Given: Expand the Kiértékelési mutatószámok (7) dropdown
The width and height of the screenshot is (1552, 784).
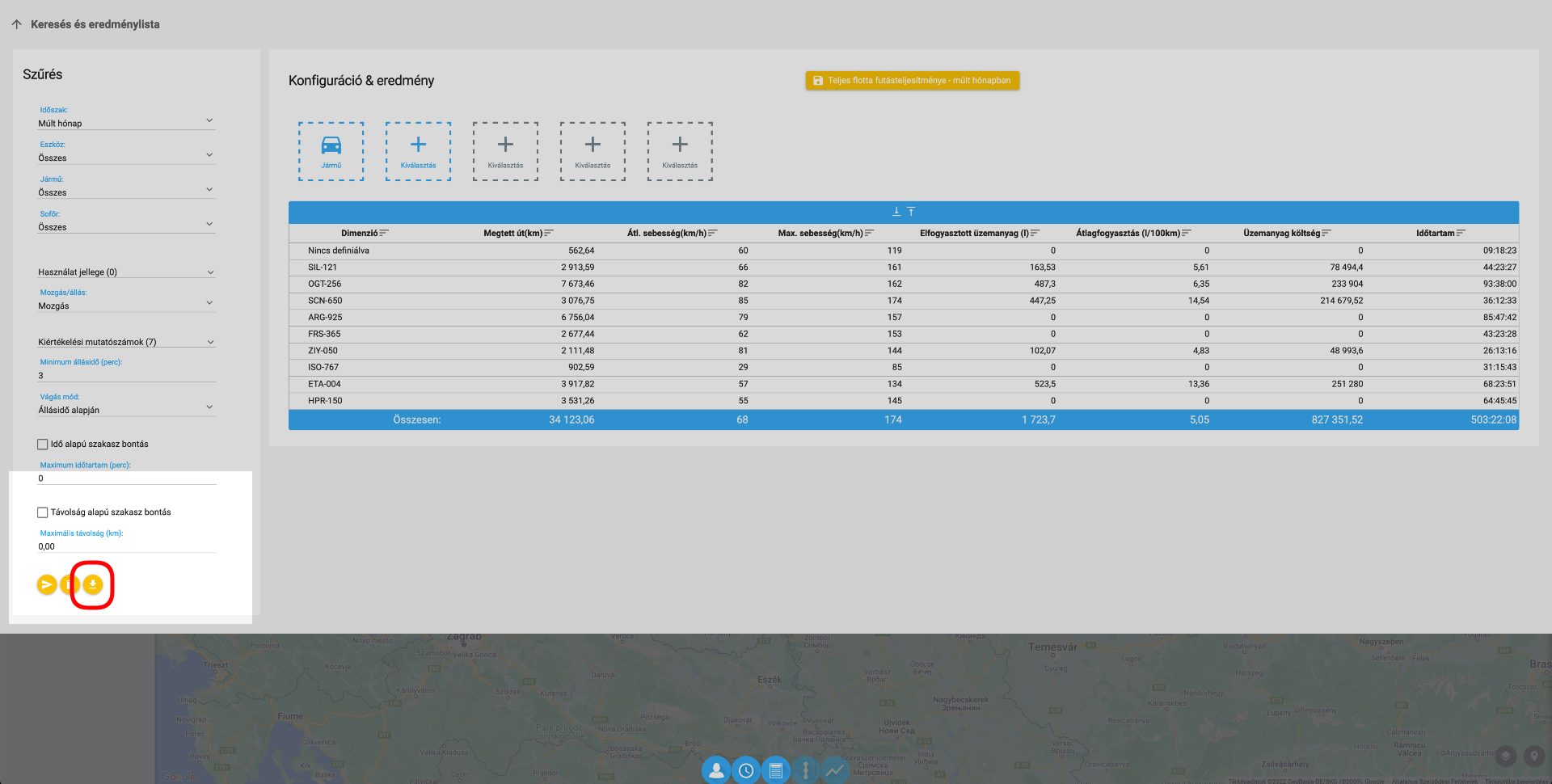Looking at the screenshot, I should coord(126,342).
